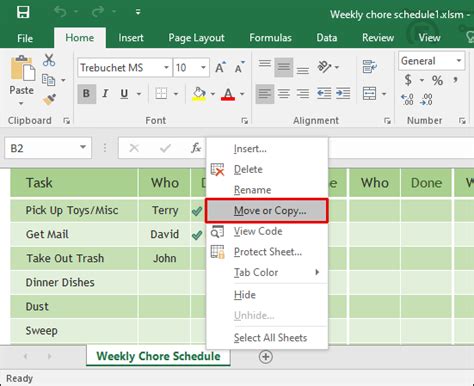Viewport: 474px width, 386px height.
Task: Switch to the Formulas tab
Action: [270, 38]
